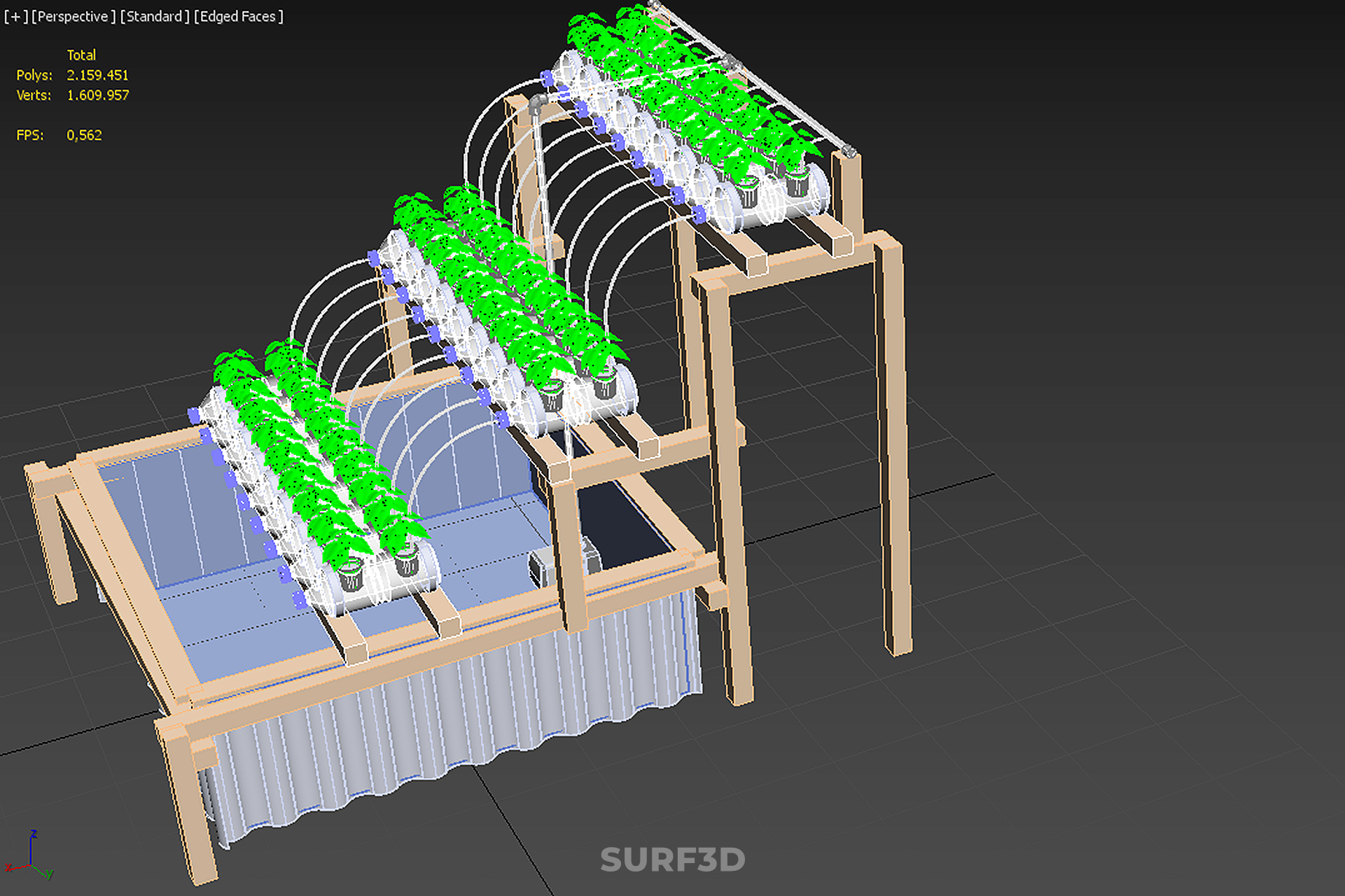The image size is (1345, 896).
Task: Open the Standard shading label menu
Action: pos(155,16)
